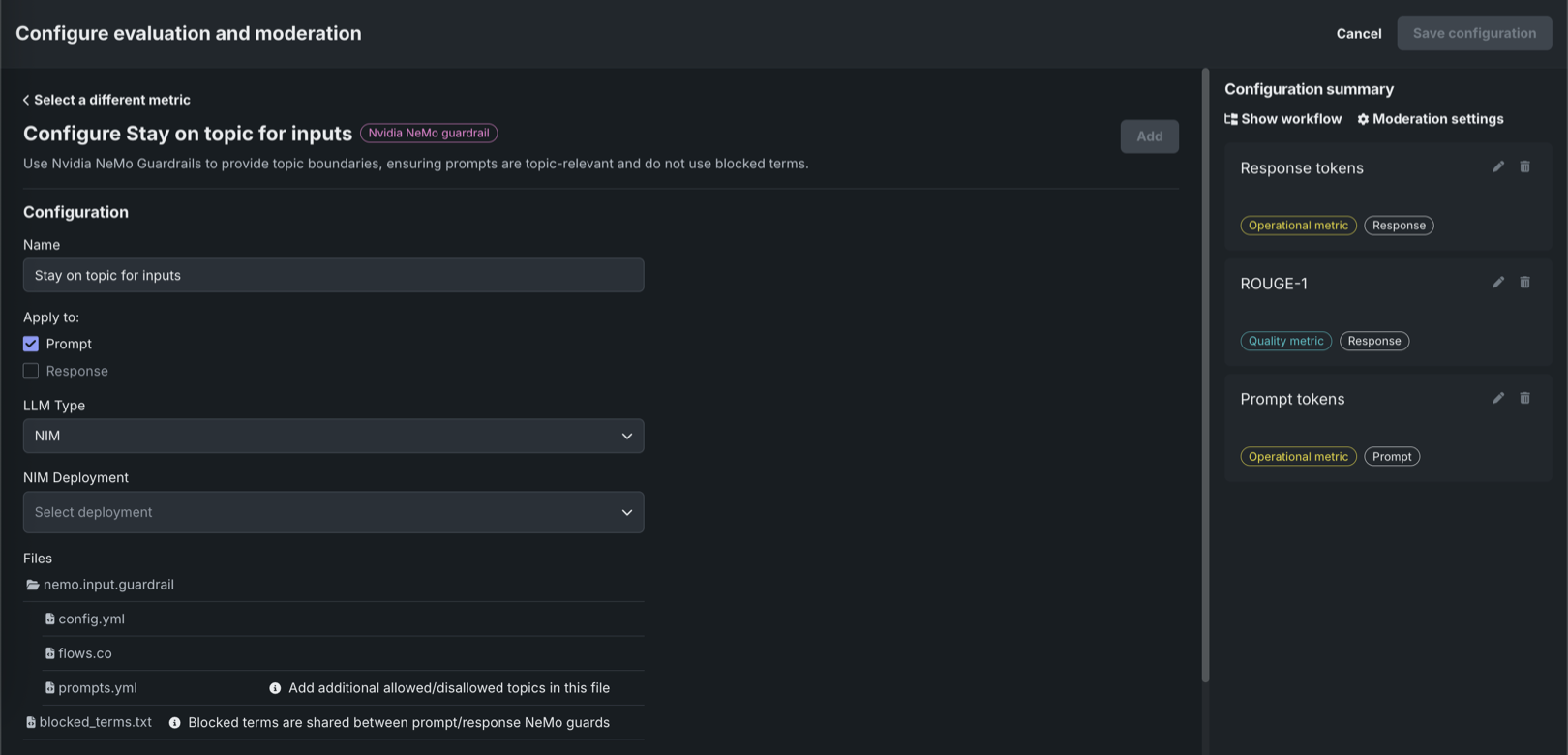Viewport: 1568px width, 755px height.
Task: Edit the Prompt tokens metric
Action: pyautogui.click(x=1497, y=398)
